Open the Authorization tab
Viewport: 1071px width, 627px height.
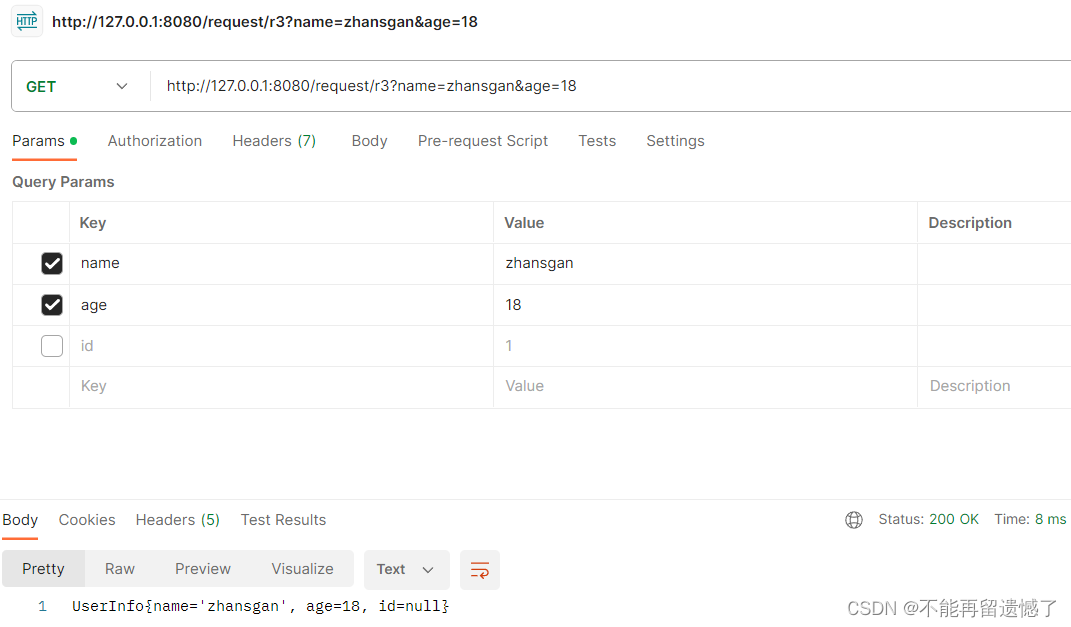[x=155, y=141]
